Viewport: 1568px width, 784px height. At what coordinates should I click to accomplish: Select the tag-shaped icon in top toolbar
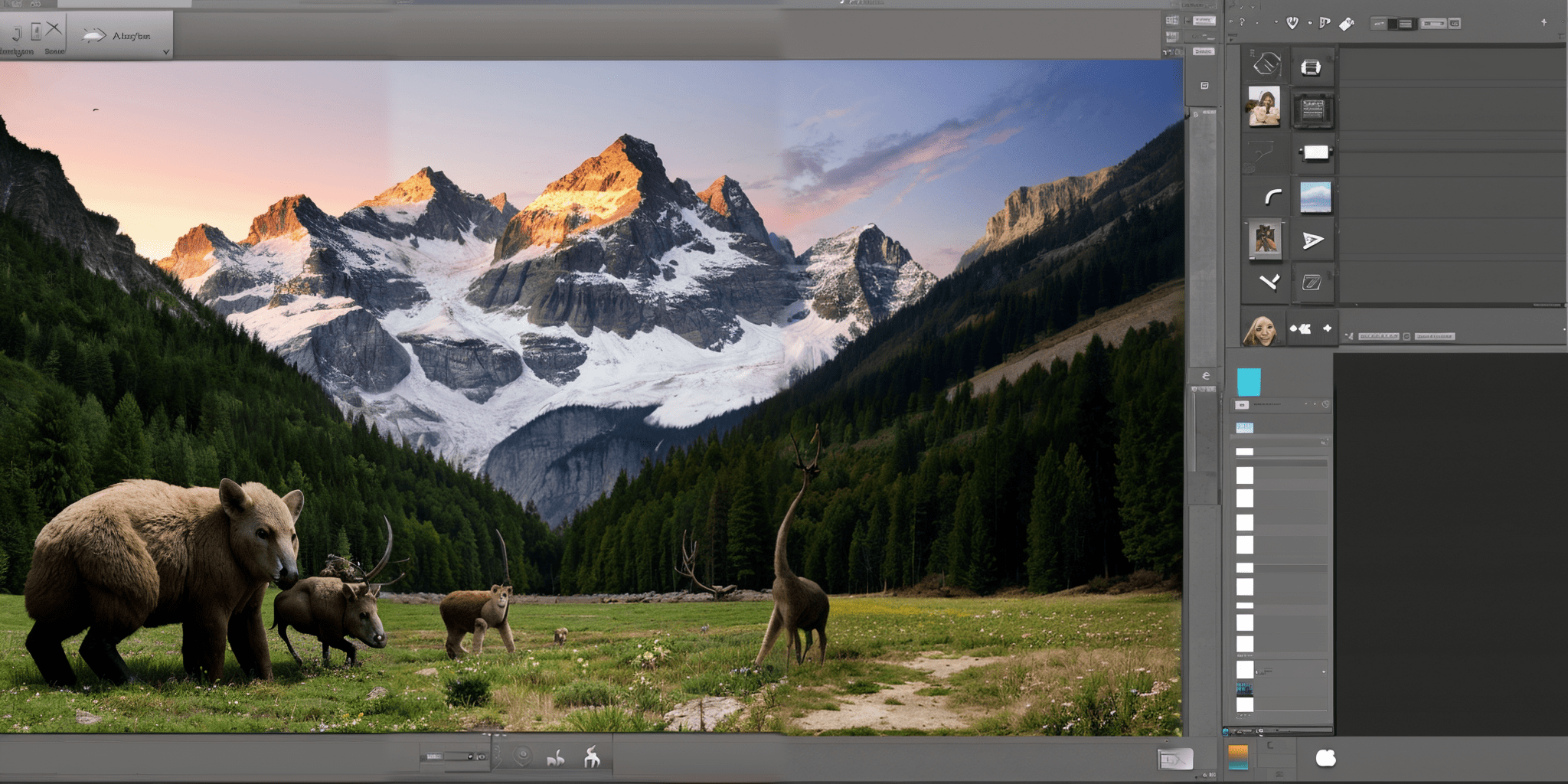pos(1347,24)
